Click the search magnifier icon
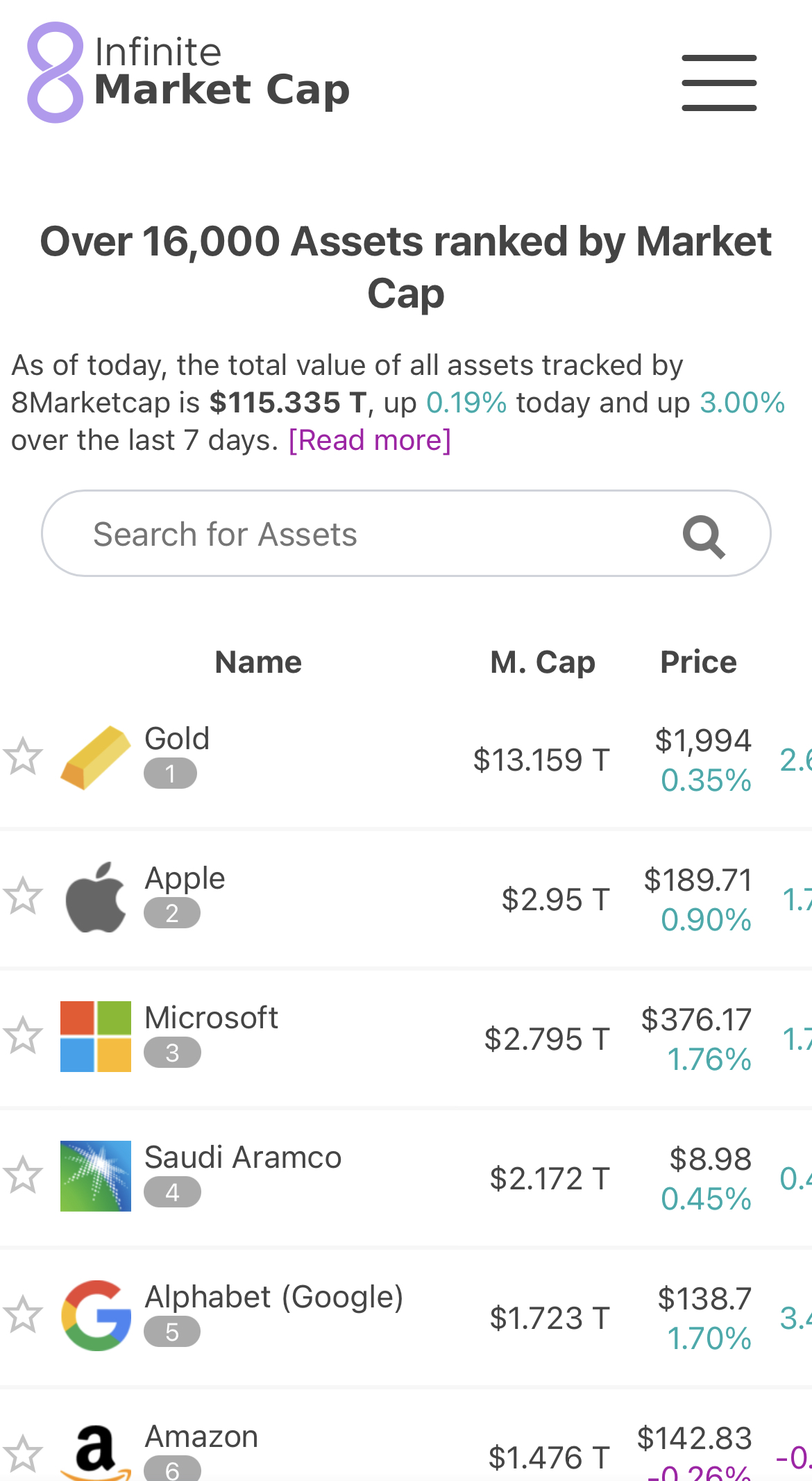Image resolution: width=812 pixels, height=1481 pixels. [x=704, y=536]
